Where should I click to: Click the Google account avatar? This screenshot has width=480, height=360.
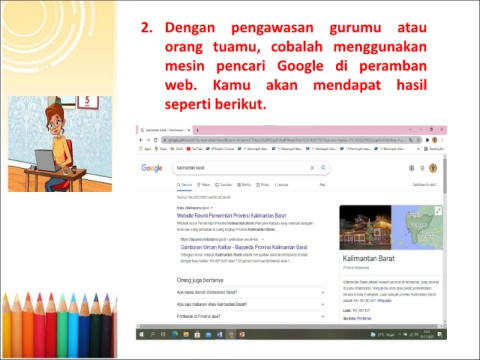433,168
